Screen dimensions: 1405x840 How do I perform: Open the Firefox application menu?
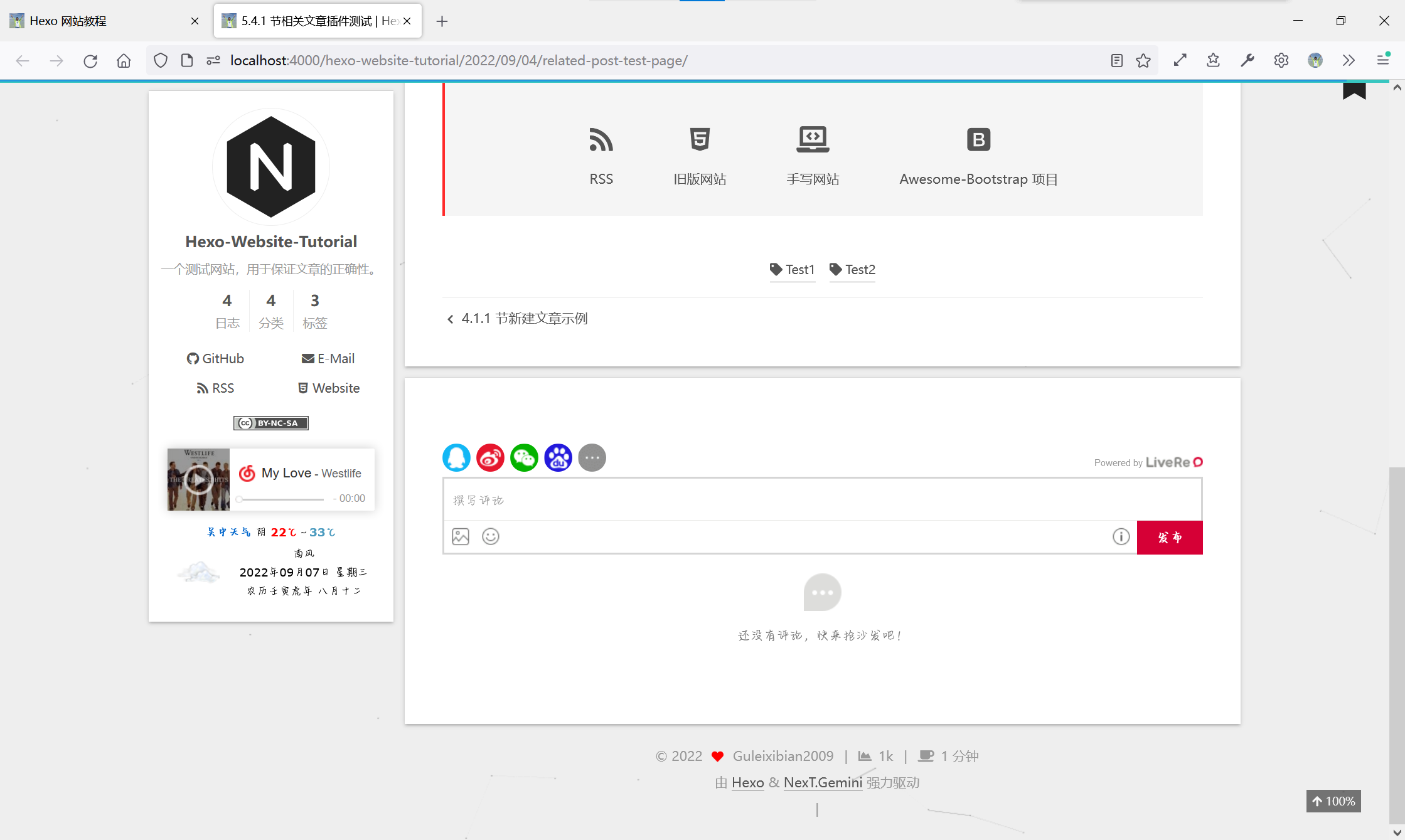pyautogui.click(x=1382, y=60)
